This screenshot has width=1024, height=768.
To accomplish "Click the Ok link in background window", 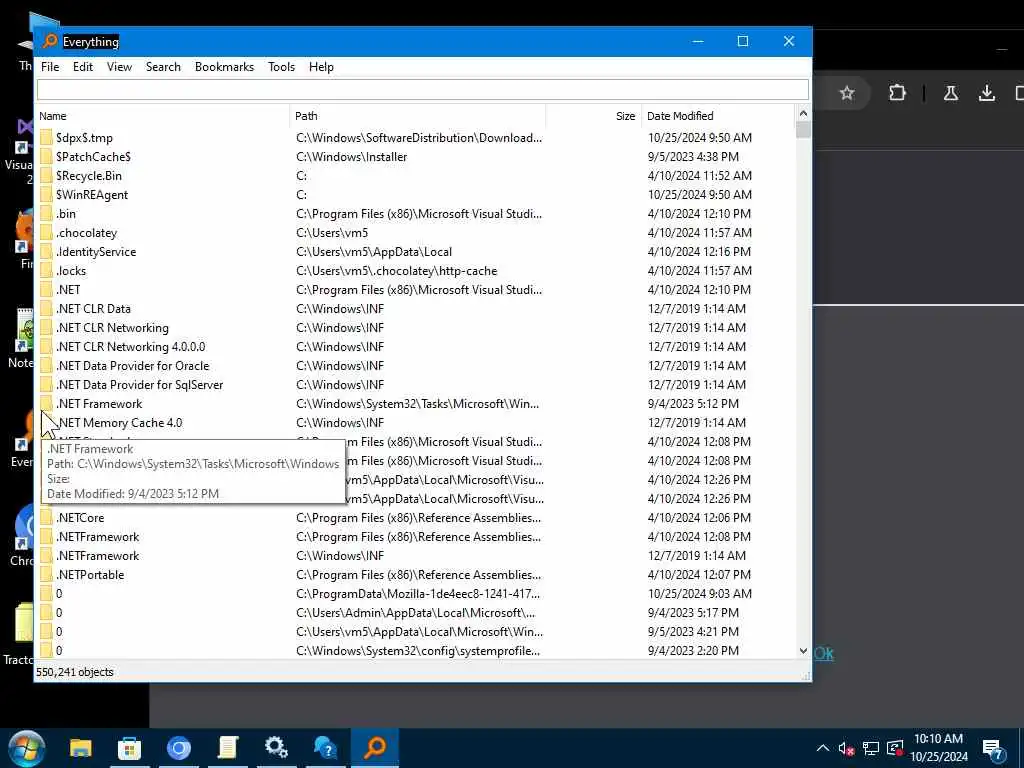I will 824,653.
